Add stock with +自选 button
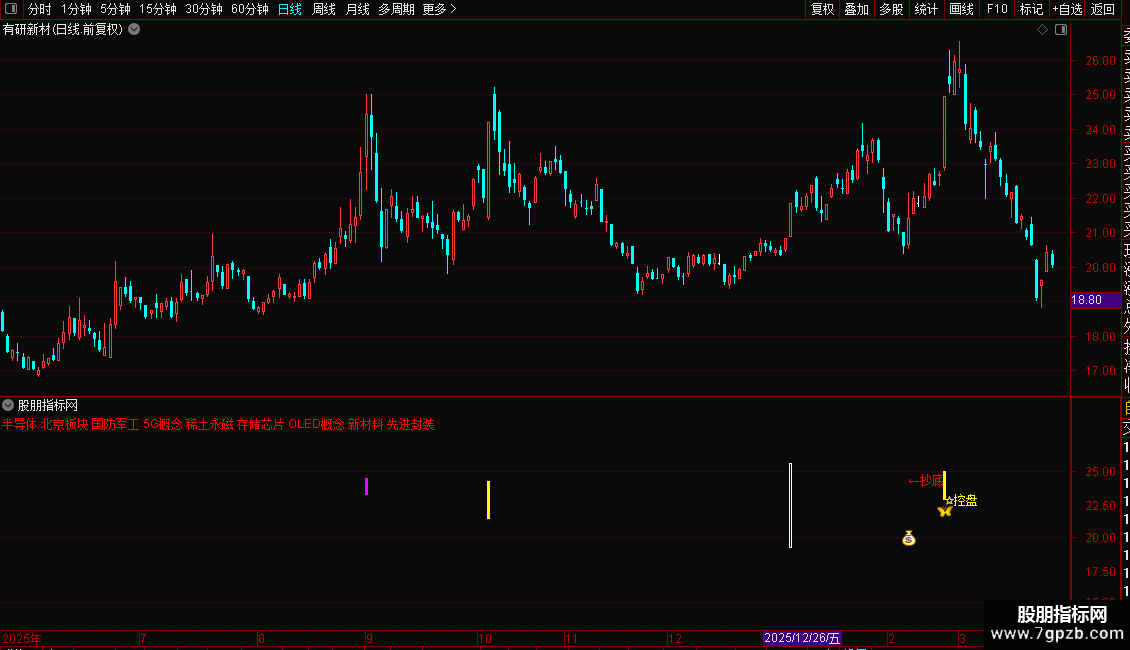1130x650 pixels. coord(1068,9)
